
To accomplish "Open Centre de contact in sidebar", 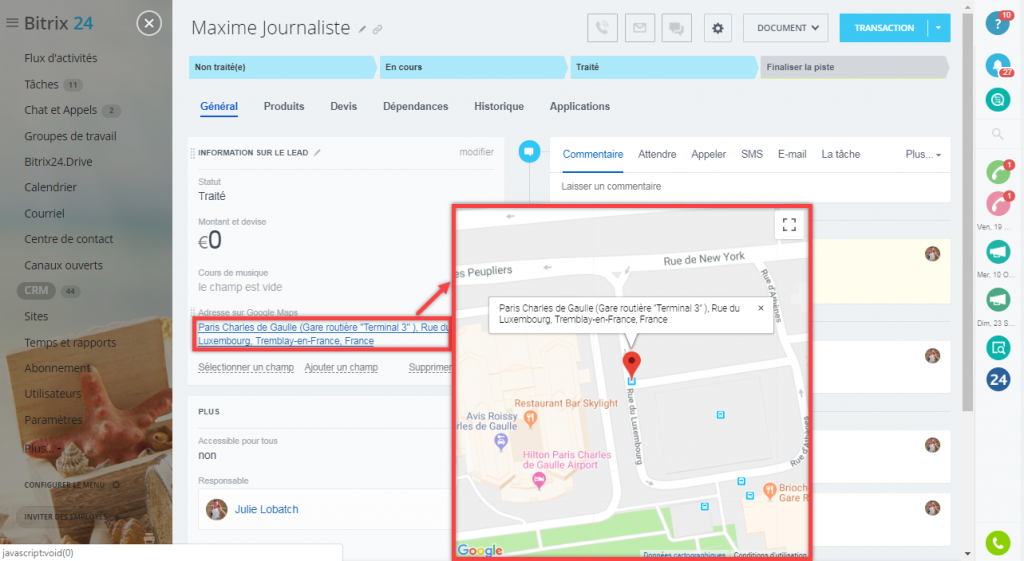I will point(69,239).
